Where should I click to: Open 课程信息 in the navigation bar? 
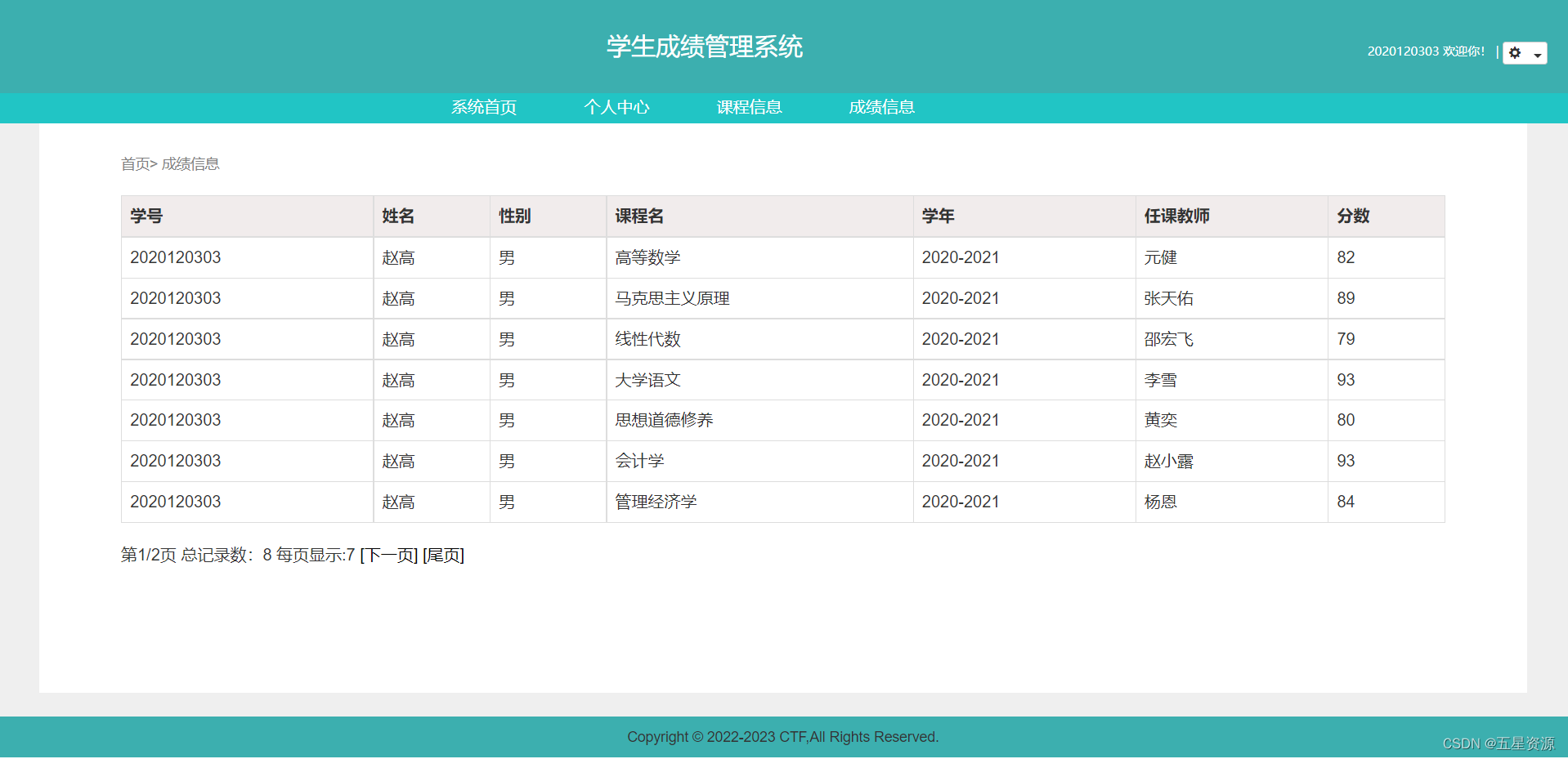pos(750,107)
